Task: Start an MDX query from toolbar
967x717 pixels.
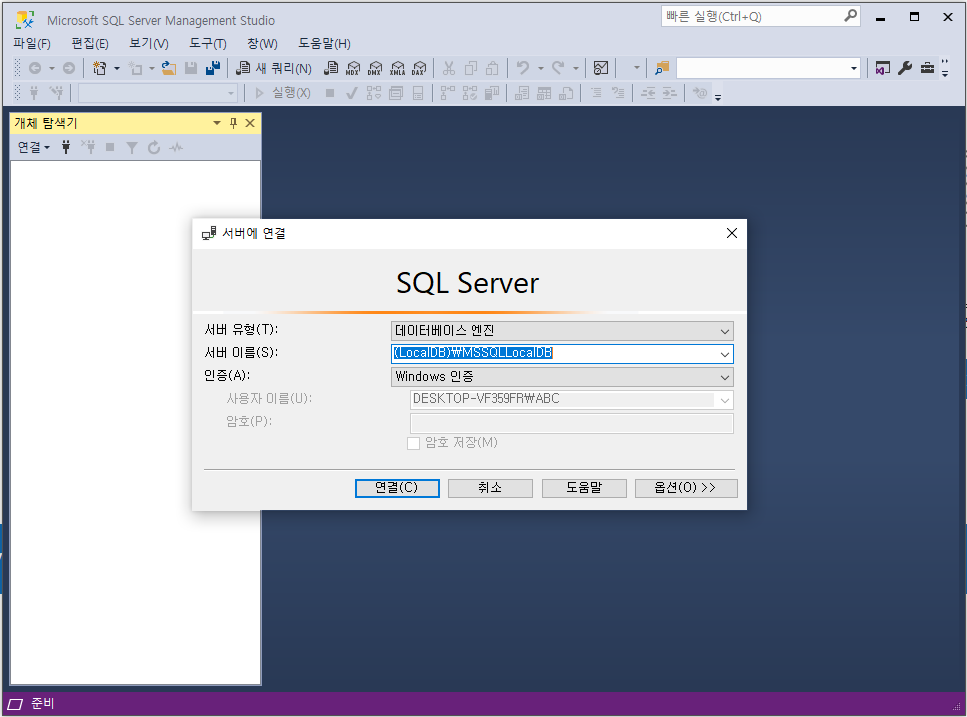Action: (353, 68)
